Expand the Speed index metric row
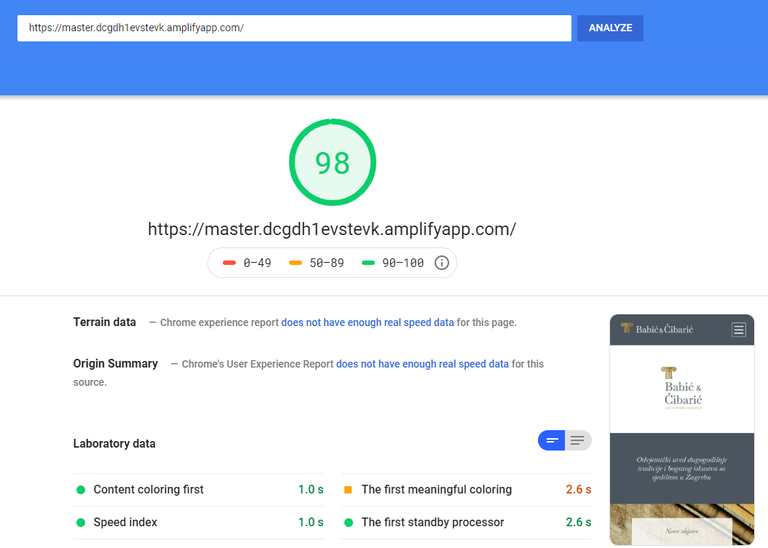The width and height of the screenshot is (768, 548). (125, 522)
